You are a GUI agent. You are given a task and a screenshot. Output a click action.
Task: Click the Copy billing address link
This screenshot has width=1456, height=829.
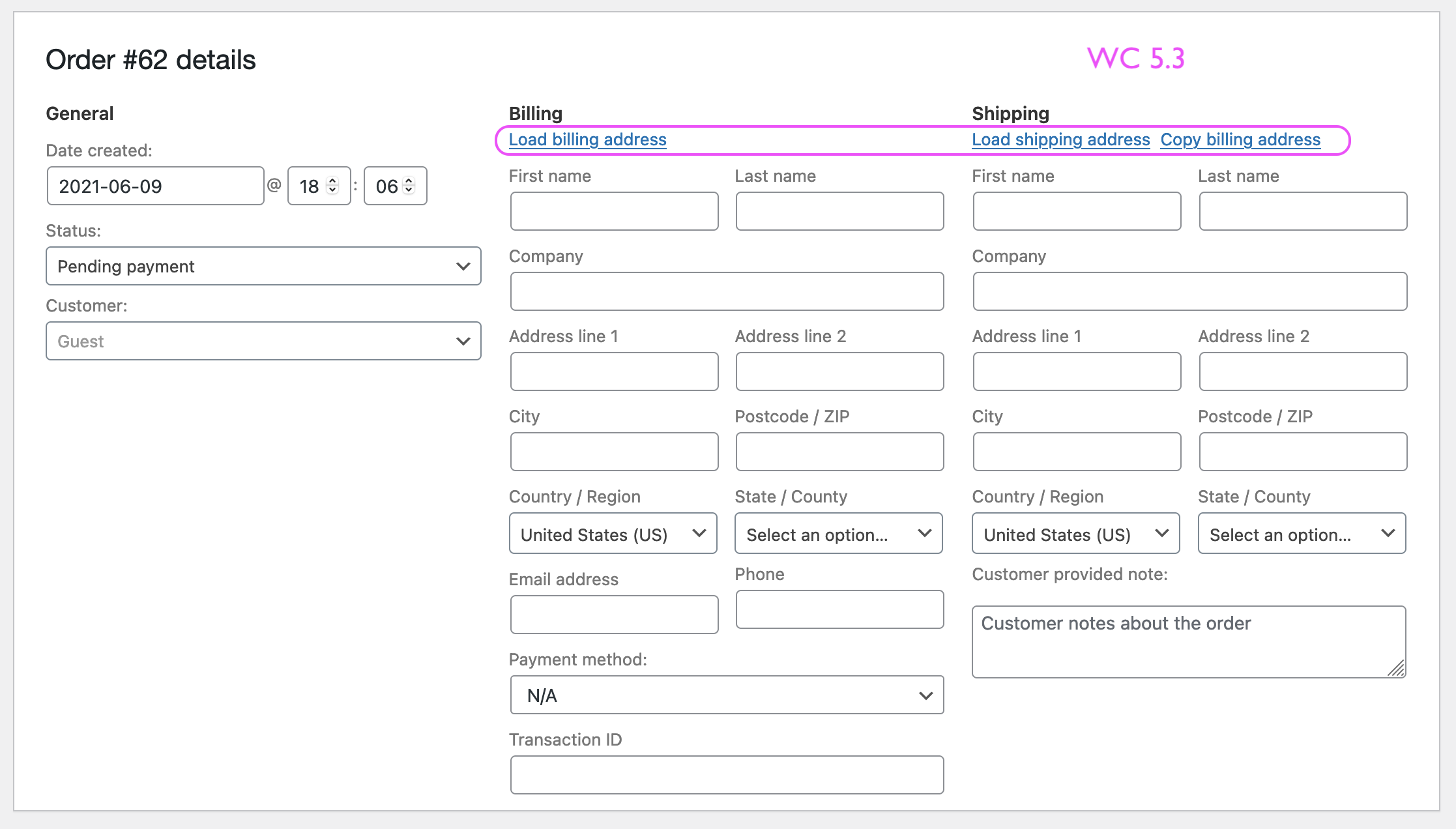click(x=1240, y=139)
